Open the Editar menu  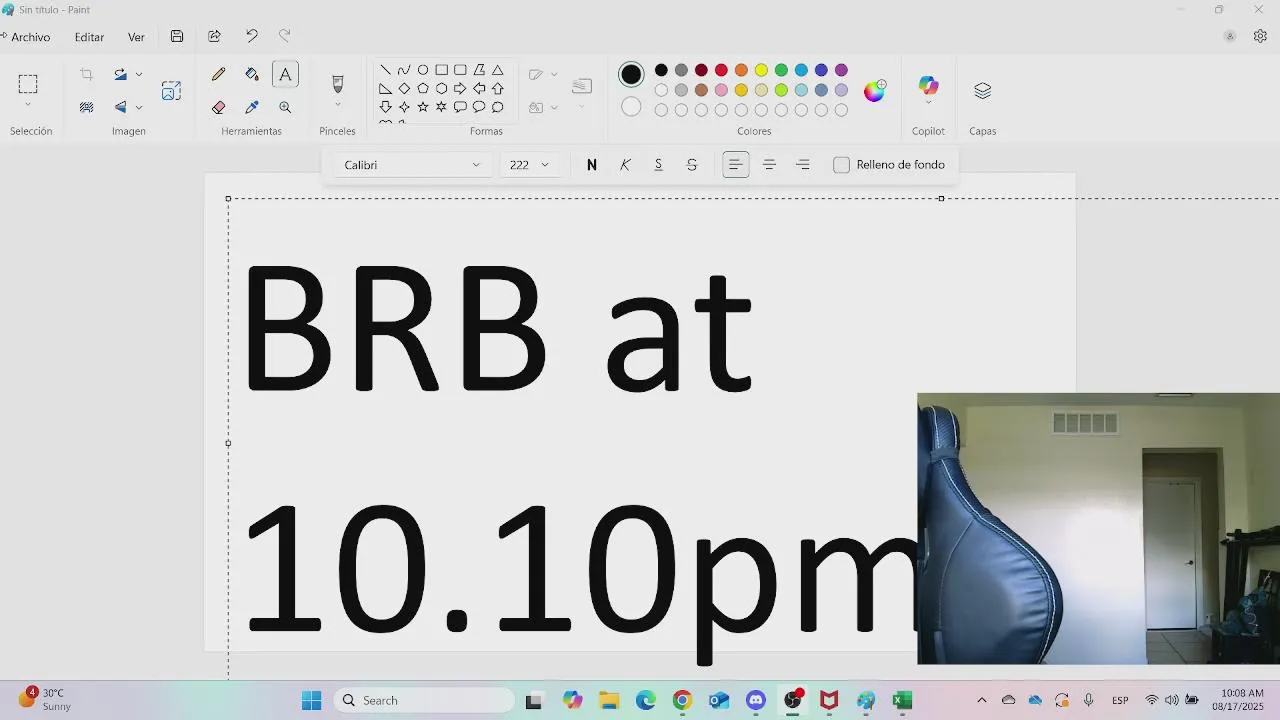tap(89, 37)
